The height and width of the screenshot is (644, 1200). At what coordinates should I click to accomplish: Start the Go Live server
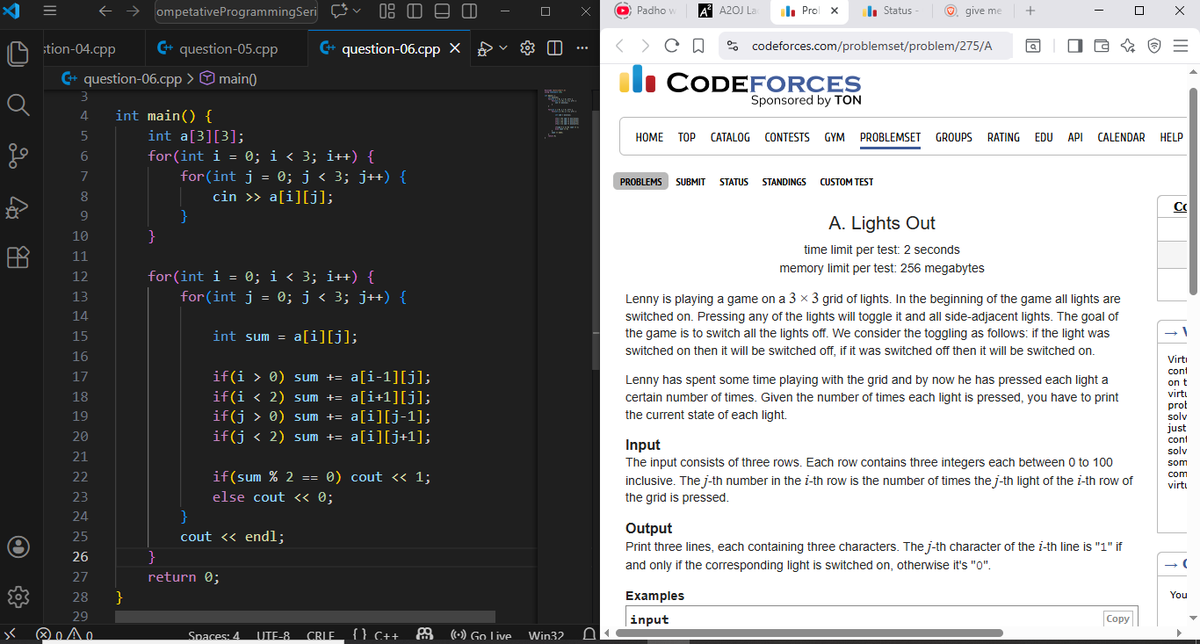483,634
